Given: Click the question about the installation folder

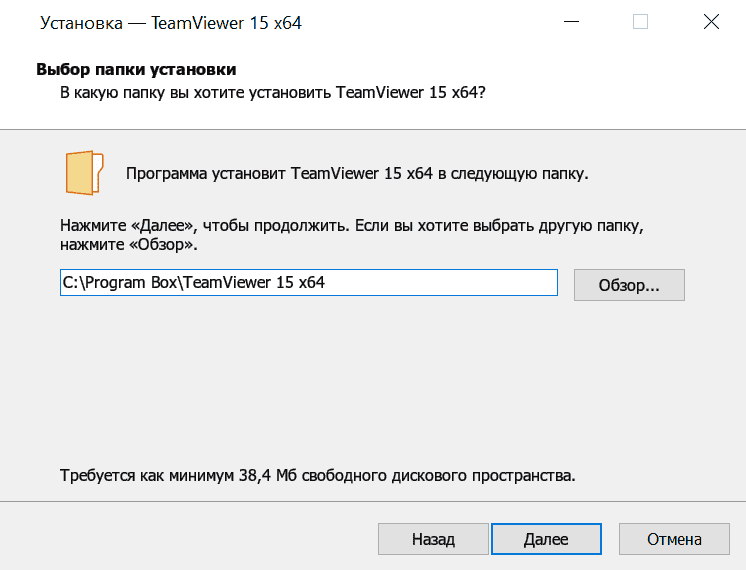Looking at the screenshot, I should [273, 92].
